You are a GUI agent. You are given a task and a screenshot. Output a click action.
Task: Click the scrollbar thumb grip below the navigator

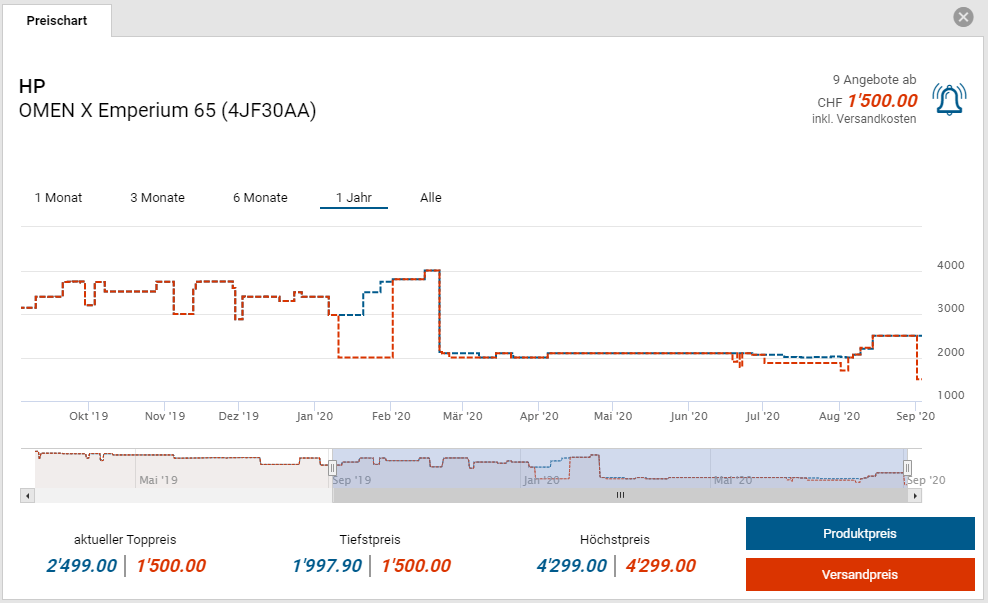pos(620,495)
